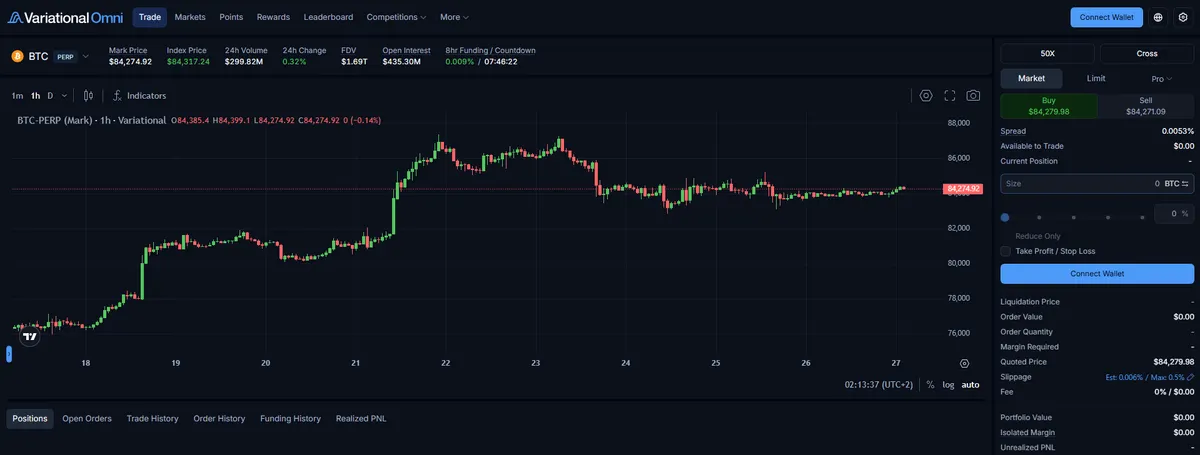Image resolution: width=1200 pixels, height=455 pixels.
Task: Open the 50X leverage selector
Action: click(x=1047, y=53)
